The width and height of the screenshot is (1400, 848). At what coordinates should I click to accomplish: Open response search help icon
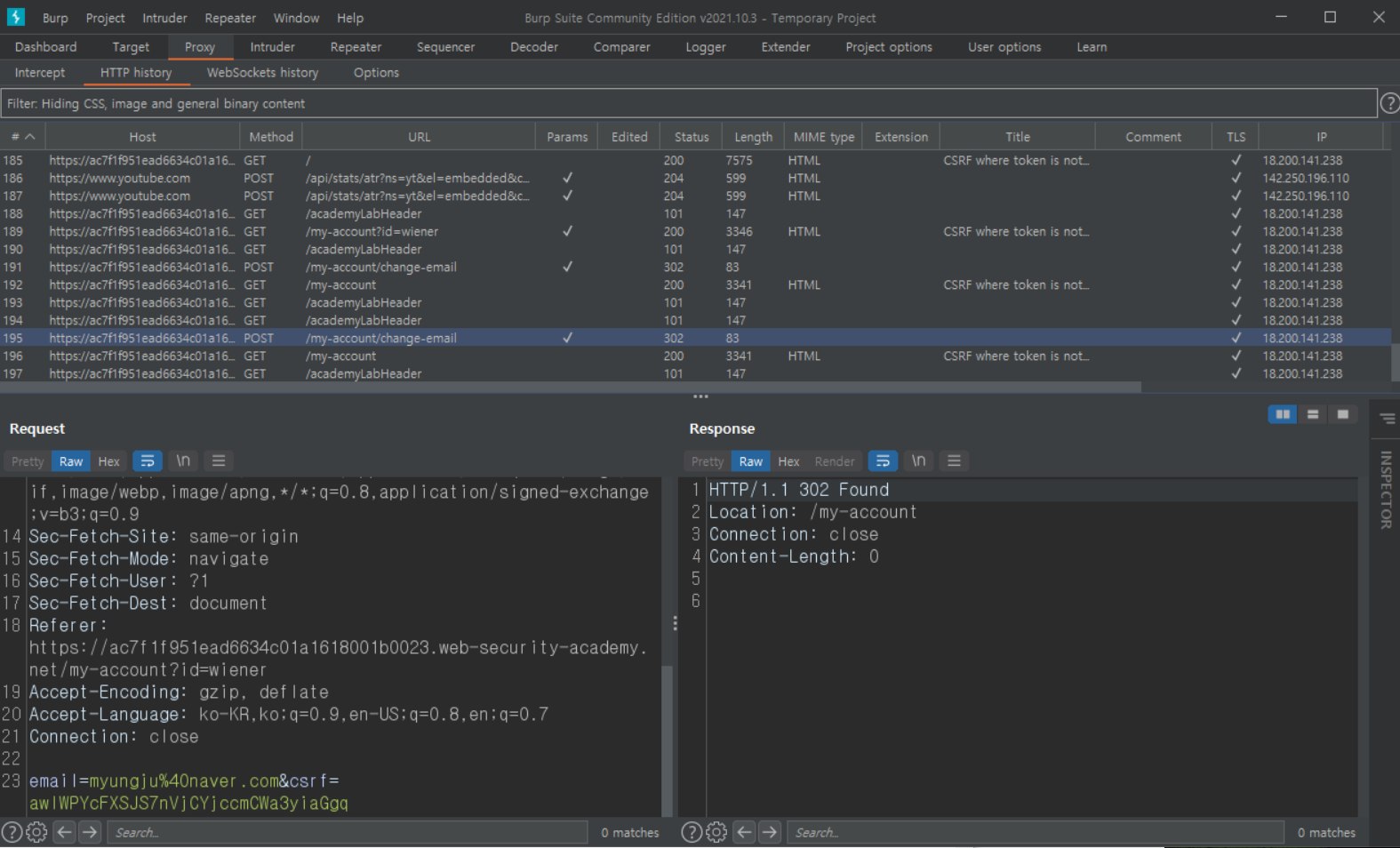692,833
